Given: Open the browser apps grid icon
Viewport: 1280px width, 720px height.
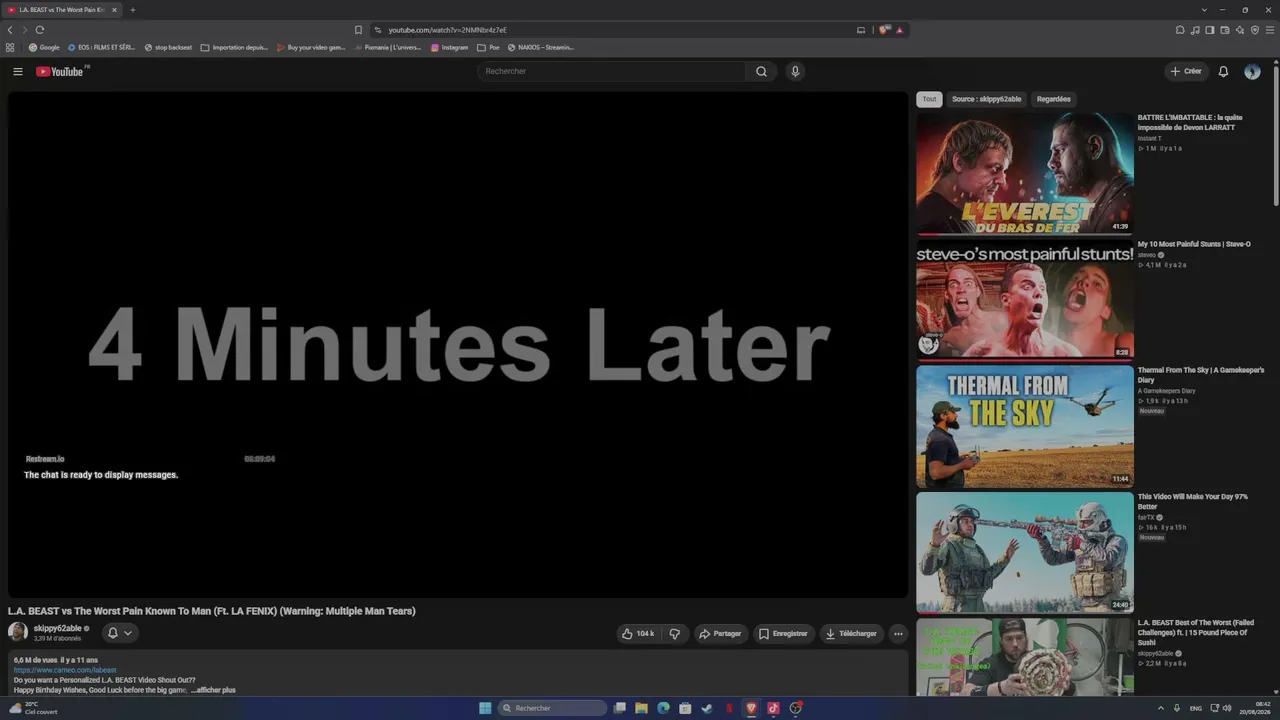Looking at the screenshot, I should pyautogui.click(x=10, y=47).
